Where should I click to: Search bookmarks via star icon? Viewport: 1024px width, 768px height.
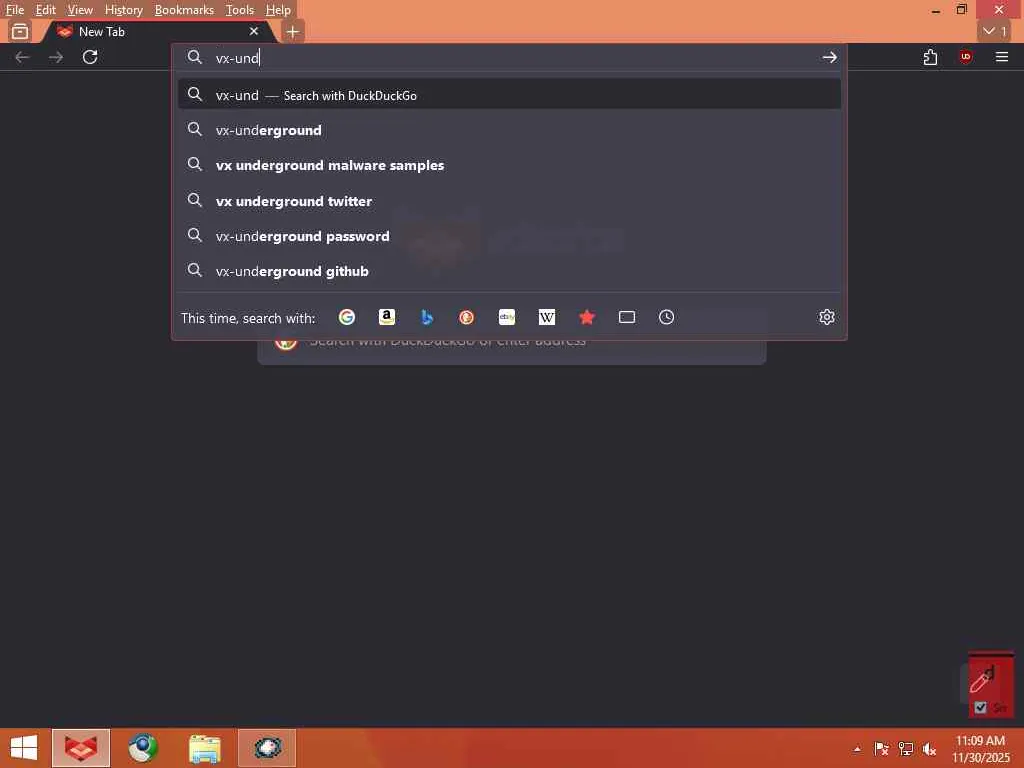586,317
